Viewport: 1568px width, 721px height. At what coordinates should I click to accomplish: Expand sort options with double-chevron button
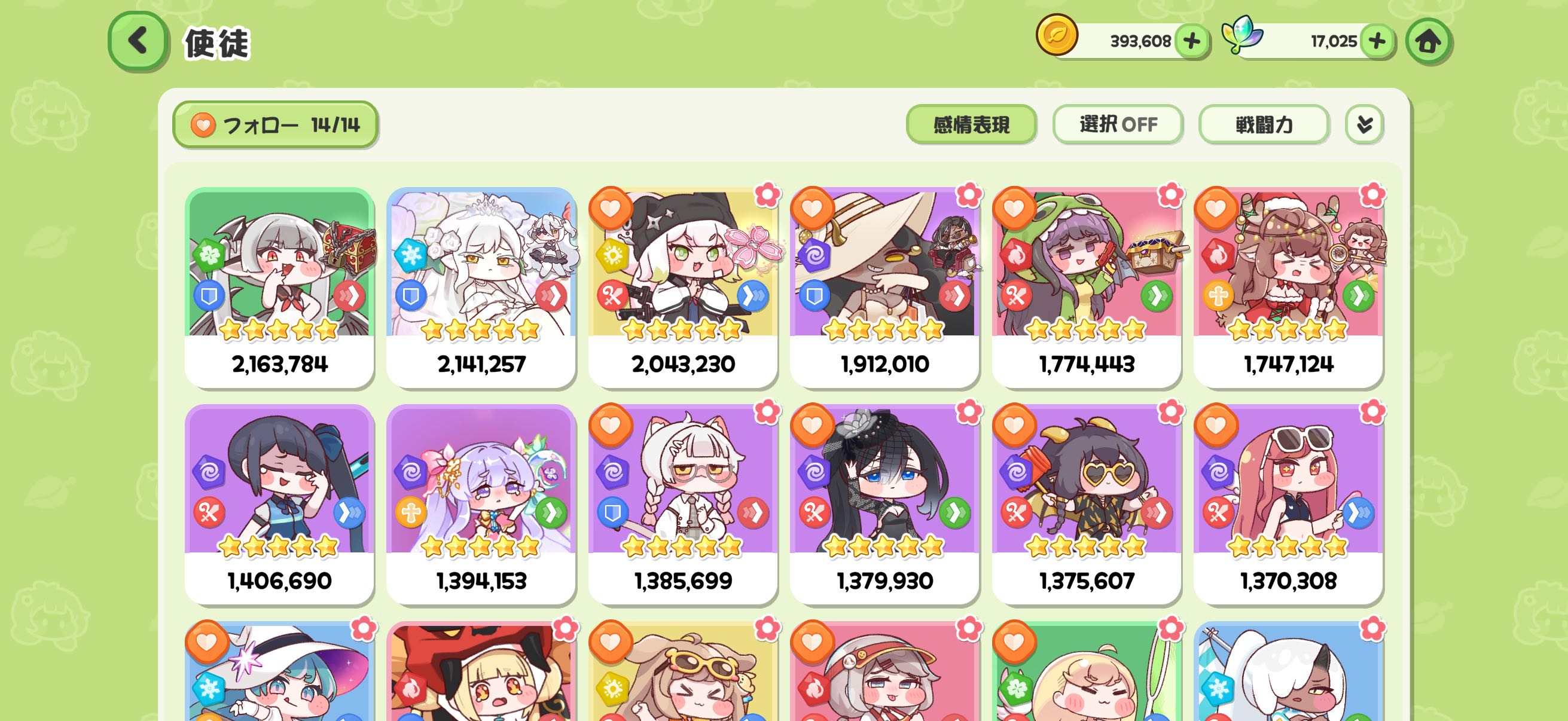pyautogui.click(x=1364, y=125)
